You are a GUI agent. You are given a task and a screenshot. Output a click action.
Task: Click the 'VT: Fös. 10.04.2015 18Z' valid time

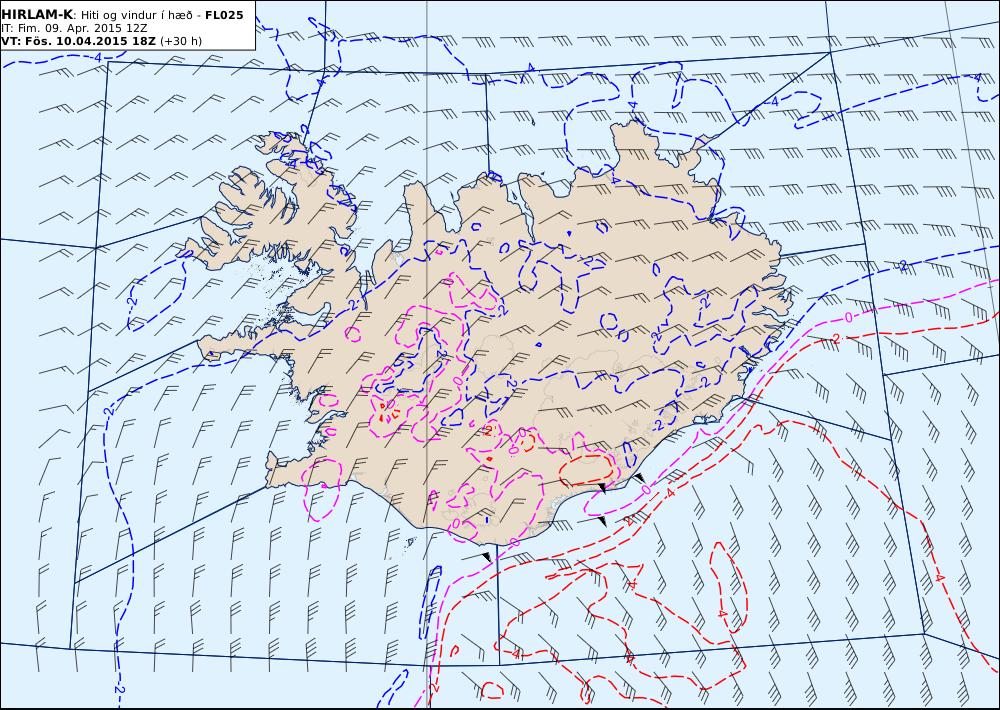pyautogui.click(x=78, y=41)
